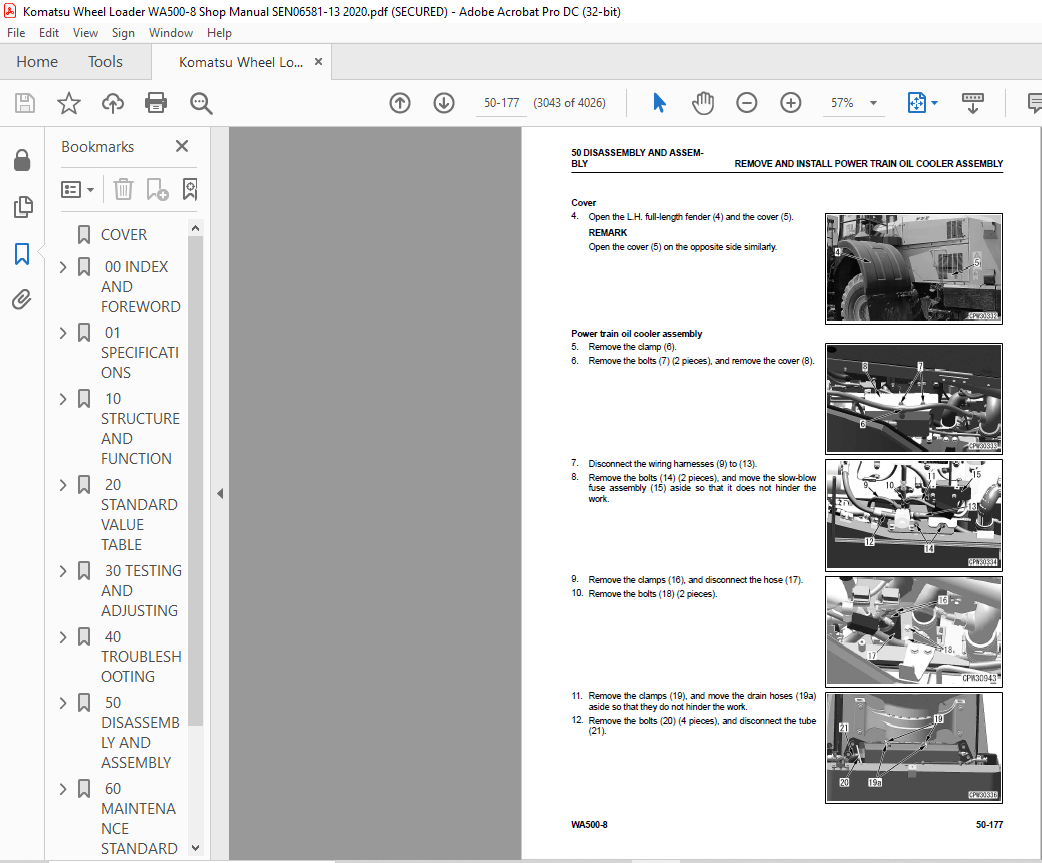The image size is (1042, 863).
Task: Go to previous page arrow
Action: 399,103
